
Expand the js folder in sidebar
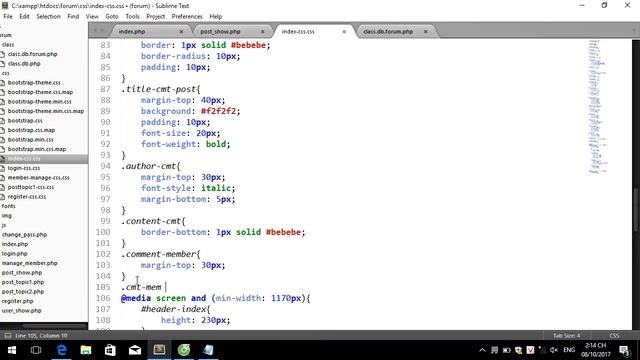[x=4, y=225]
